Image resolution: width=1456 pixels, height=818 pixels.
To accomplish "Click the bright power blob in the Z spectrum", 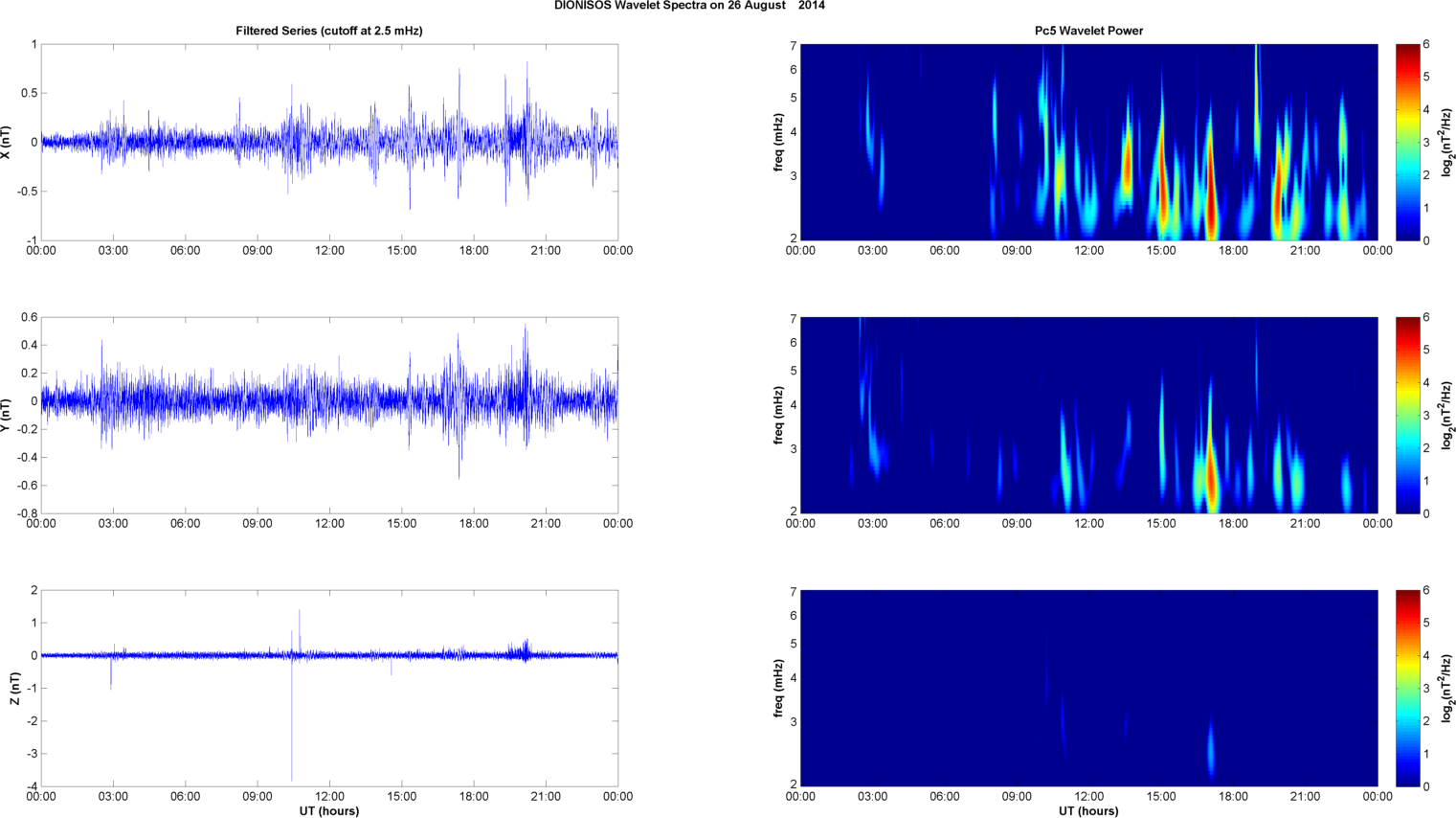I will [x=1211, y=749].
